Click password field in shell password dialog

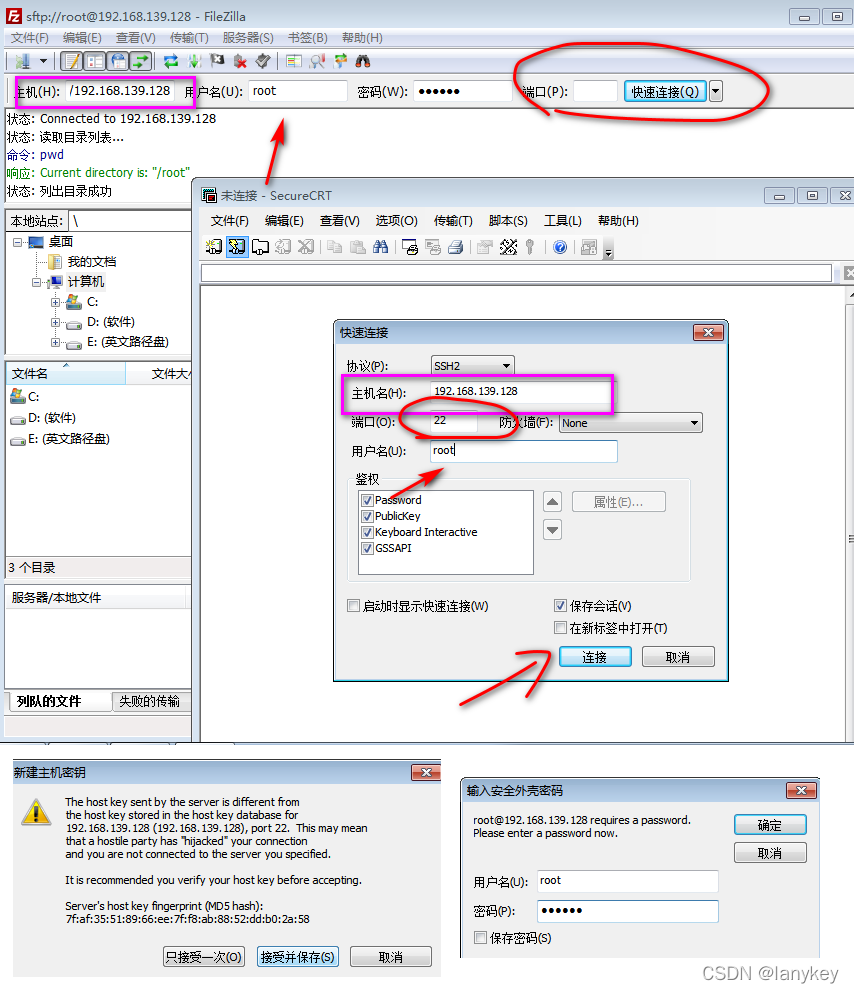627,911
